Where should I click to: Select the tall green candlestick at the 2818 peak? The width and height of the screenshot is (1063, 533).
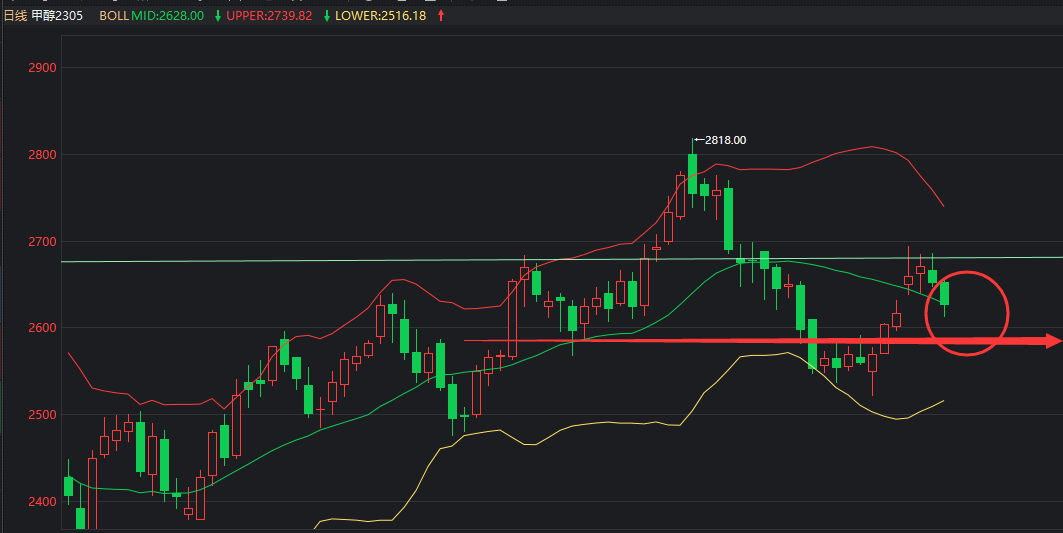[692, 173]
